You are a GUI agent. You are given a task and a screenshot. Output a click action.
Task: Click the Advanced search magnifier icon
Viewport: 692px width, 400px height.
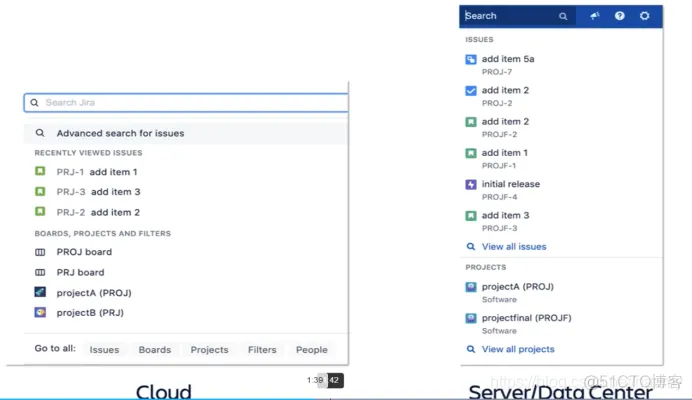[x=40, y=133]
